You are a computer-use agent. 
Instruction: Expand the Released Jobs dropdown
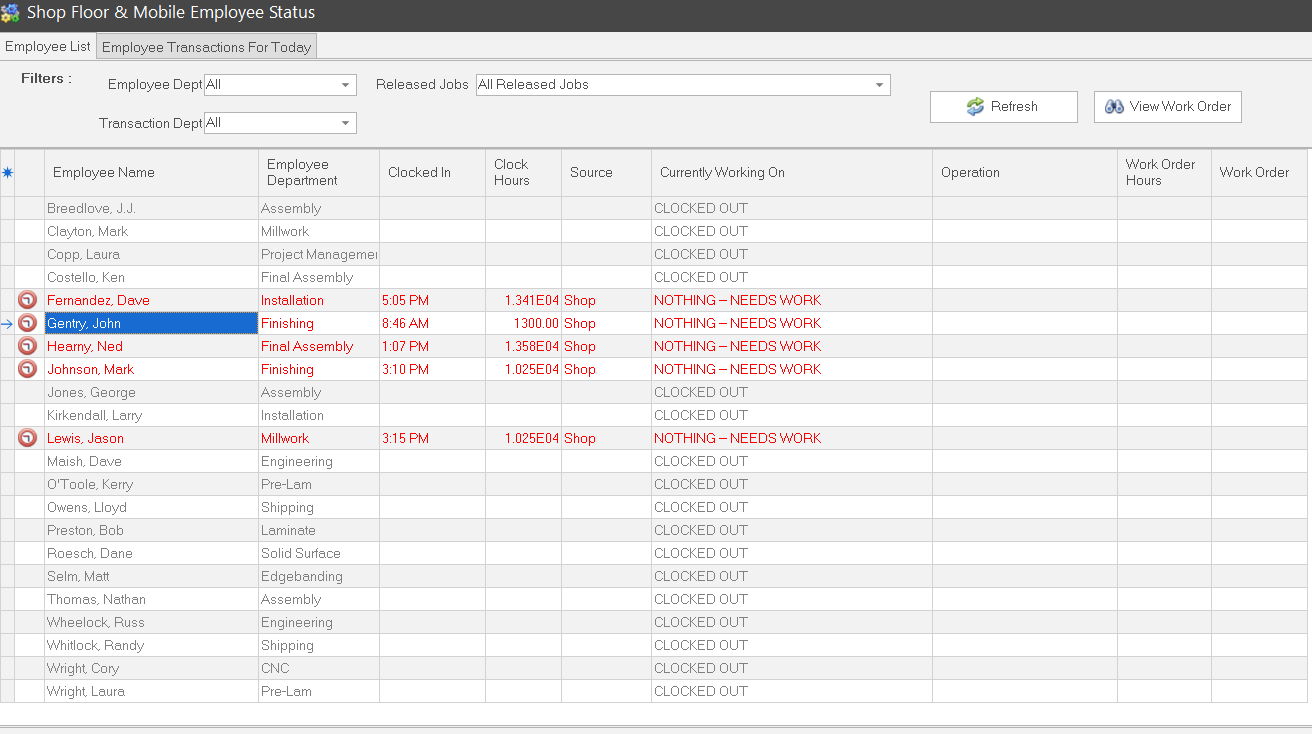coord(879,85)
